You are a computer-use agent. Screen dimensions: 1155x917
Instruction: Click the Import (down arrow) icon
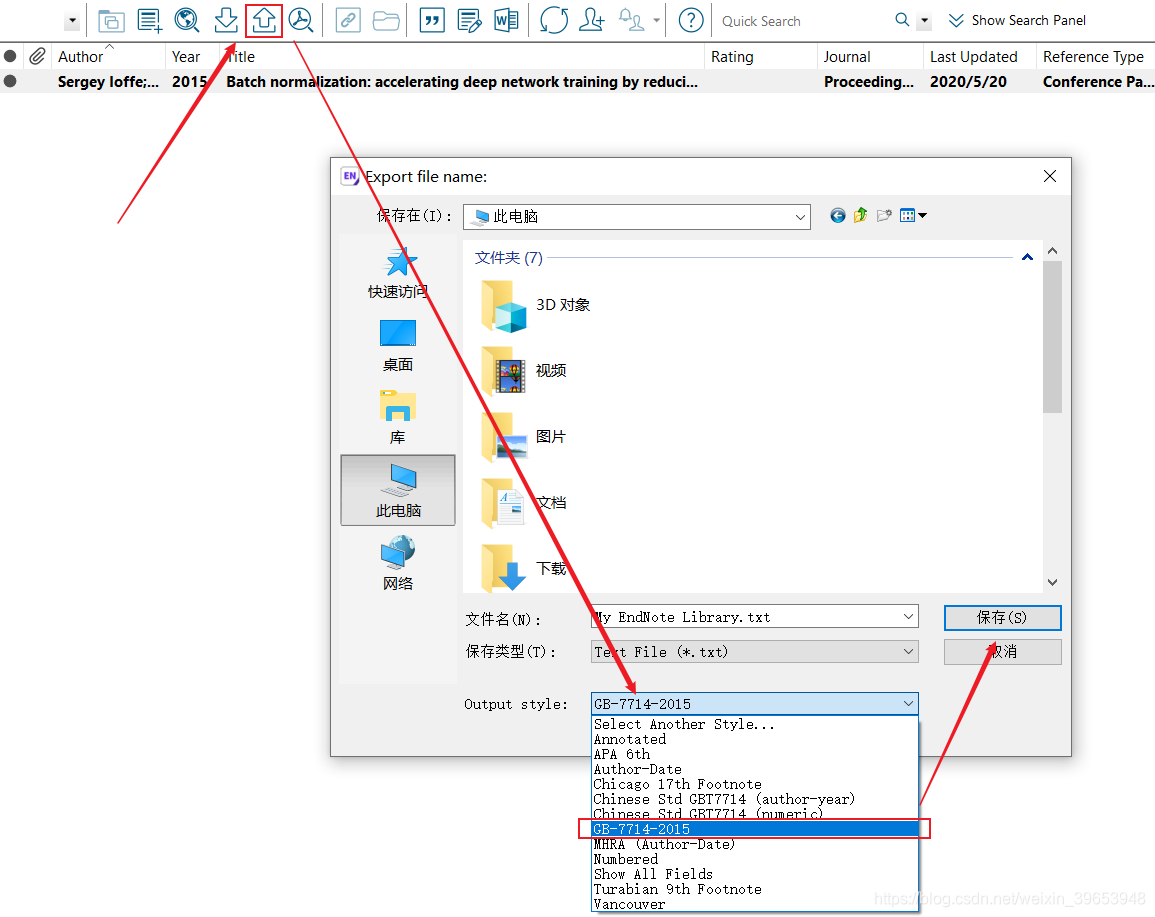coord(225,21)
